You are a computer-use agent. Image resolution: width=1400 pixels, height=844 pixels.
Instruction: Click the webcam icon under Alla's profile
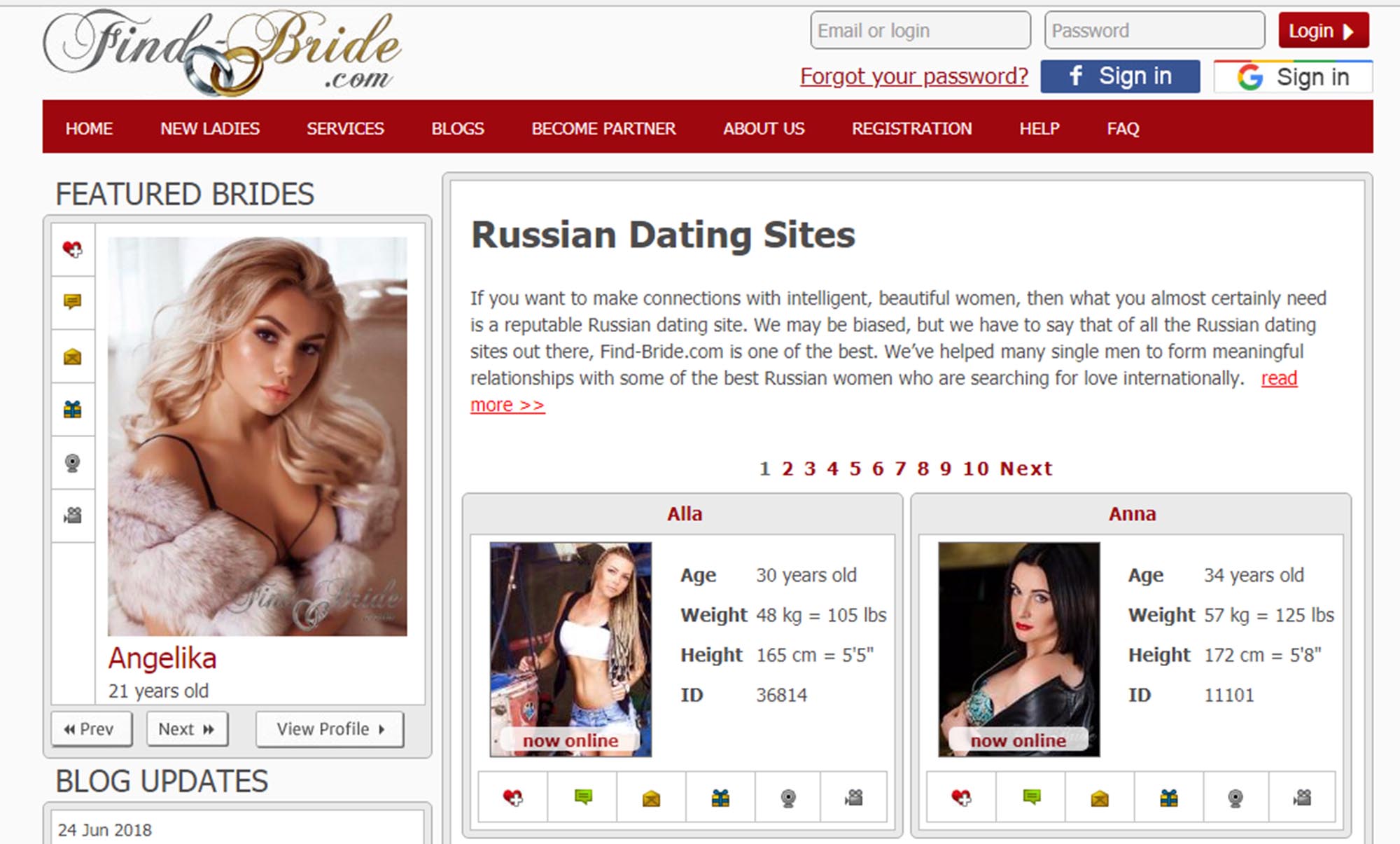click(788, 797)
